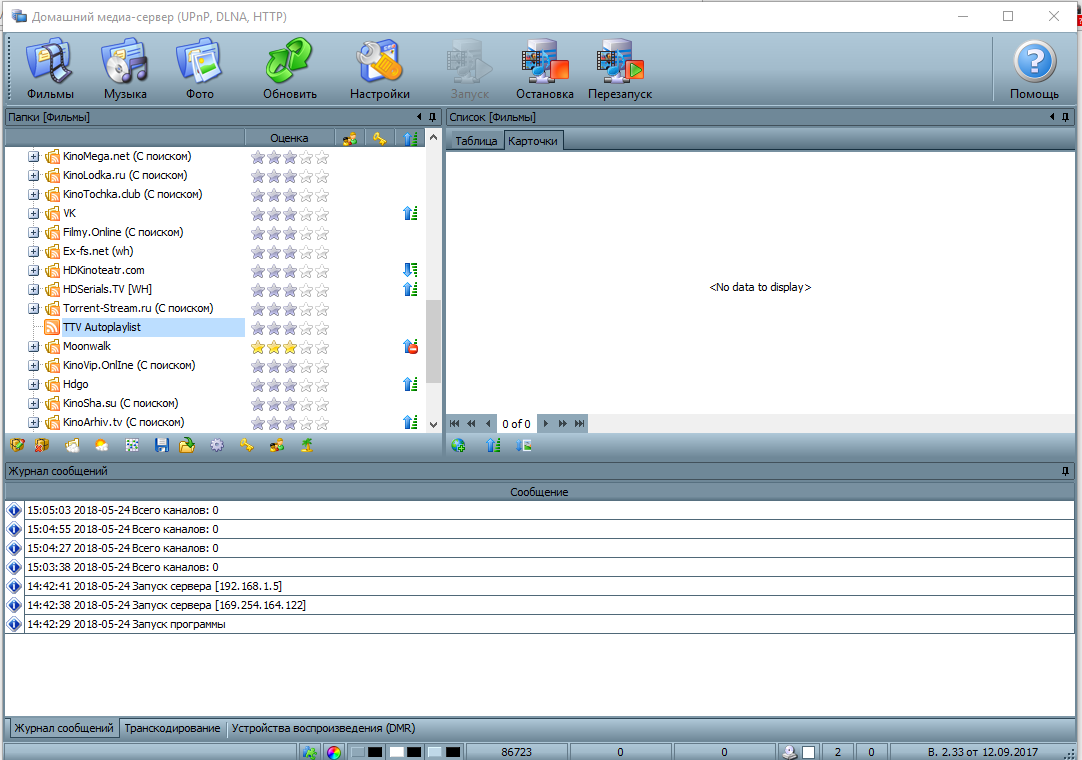Click the Обновить (Refresh) toolbar icon
The image size is (1082, 760).
coord(290,68)
